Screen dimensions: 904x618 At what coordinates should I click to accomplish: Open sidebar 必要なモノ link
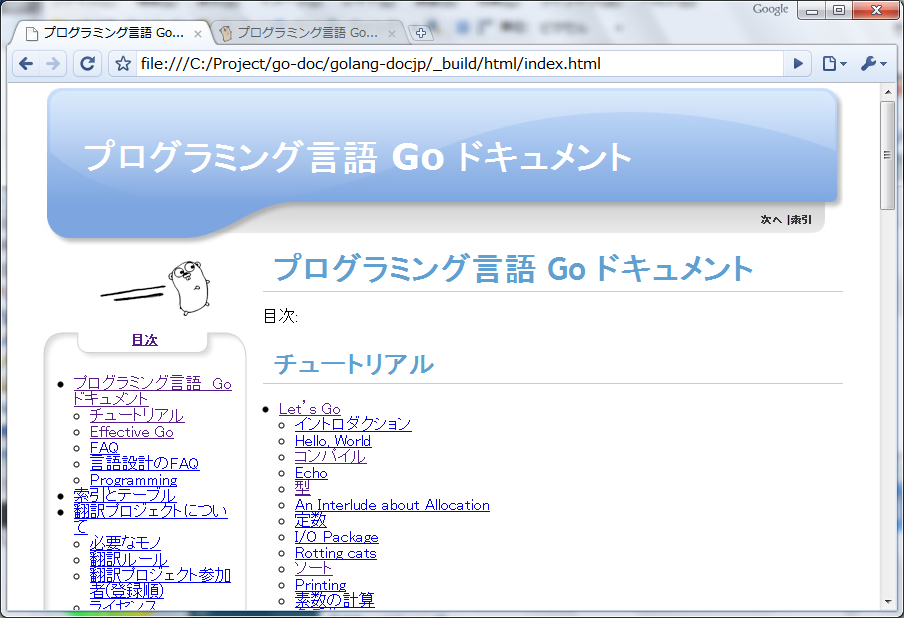[126, 542]
